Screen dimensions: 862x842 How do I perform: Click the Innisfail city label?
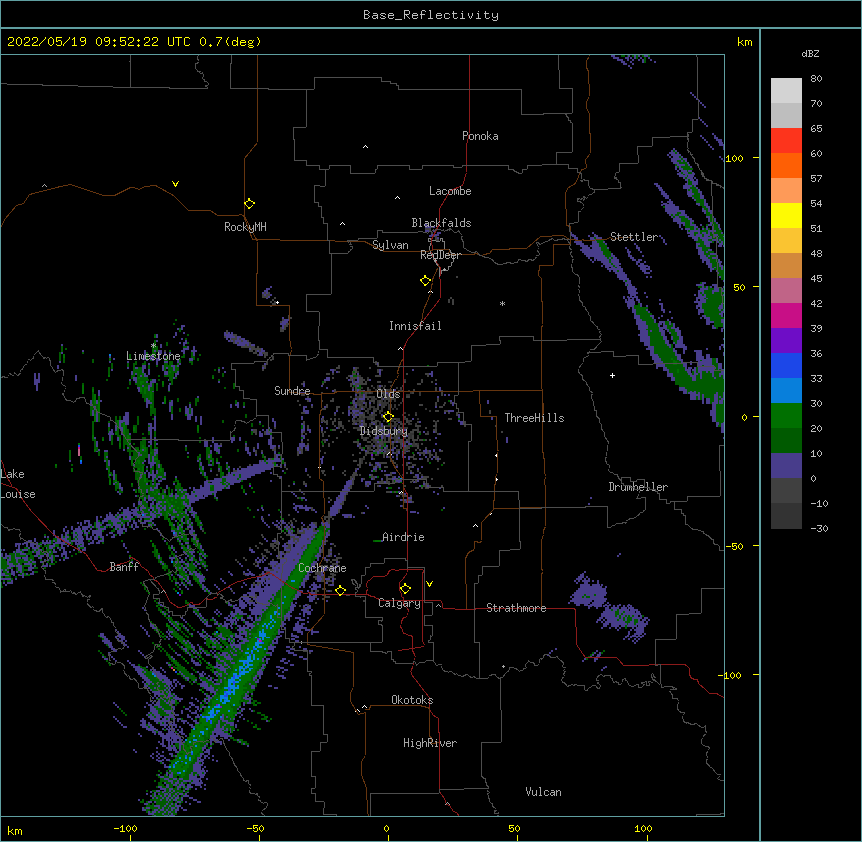tap(415, 326)
